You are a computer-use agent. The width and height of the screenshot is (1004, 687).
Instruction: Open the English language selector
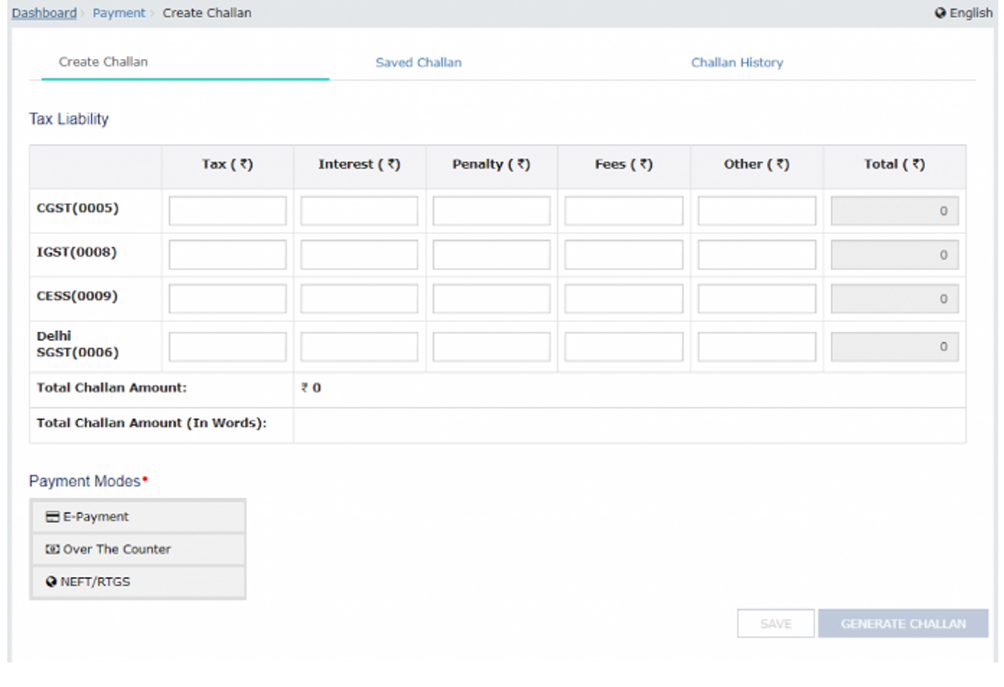(969, 13)
